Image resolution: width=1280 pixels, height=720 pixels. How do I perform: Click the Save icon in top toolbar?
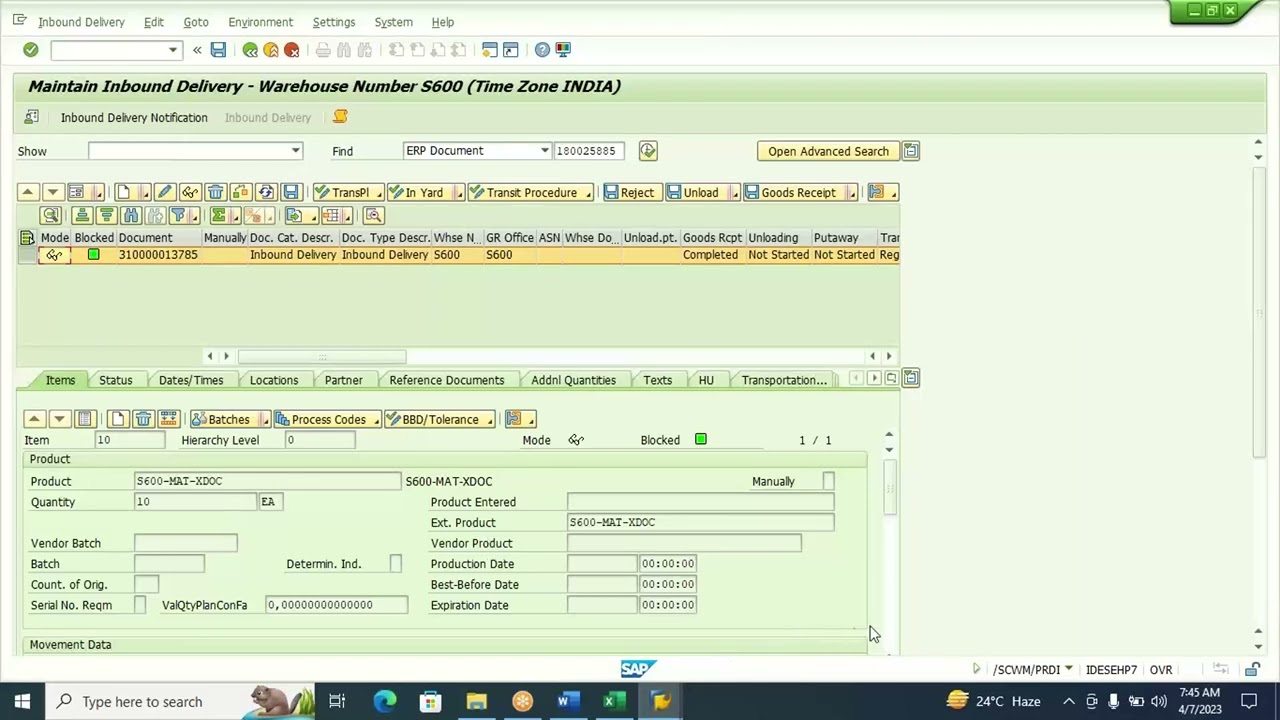(218, 50)
